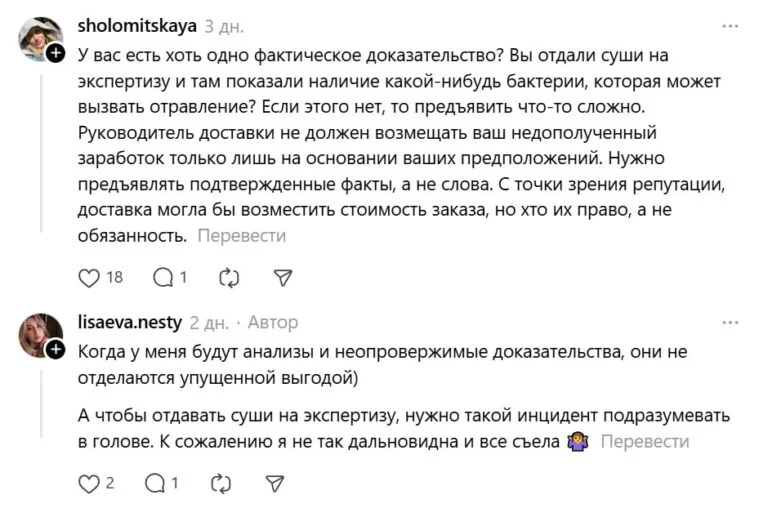
Task: Open sholomitskaya username profile link
Action: tap(137, 26)
